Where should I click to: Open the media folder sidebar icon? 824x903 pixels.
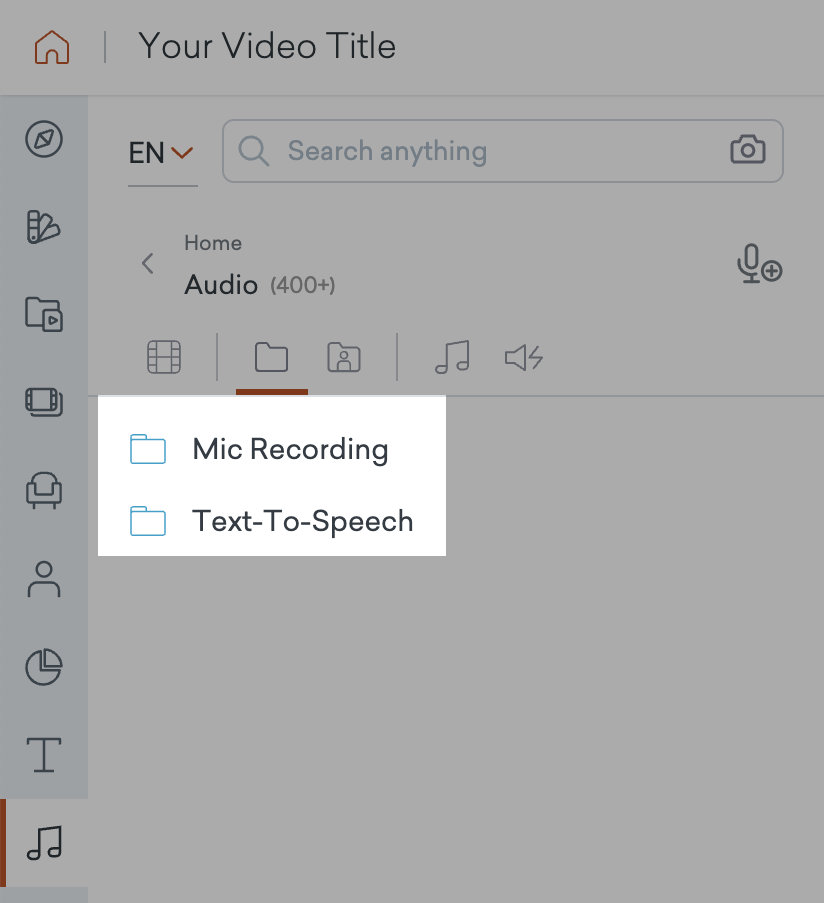[44, 314]
